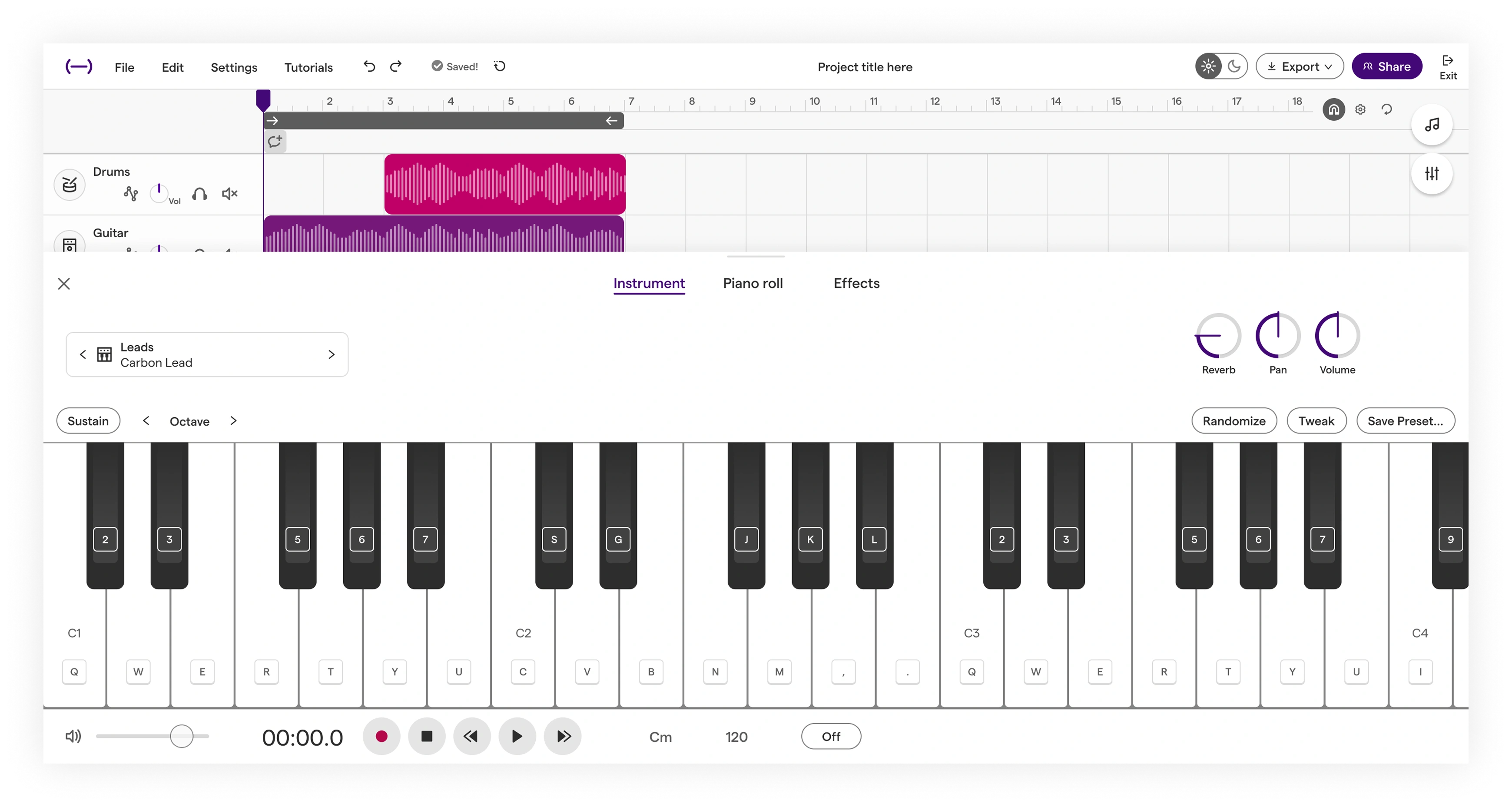
Task: Shift up one octave with the right chevron
Action: click(x=233, y=421)
